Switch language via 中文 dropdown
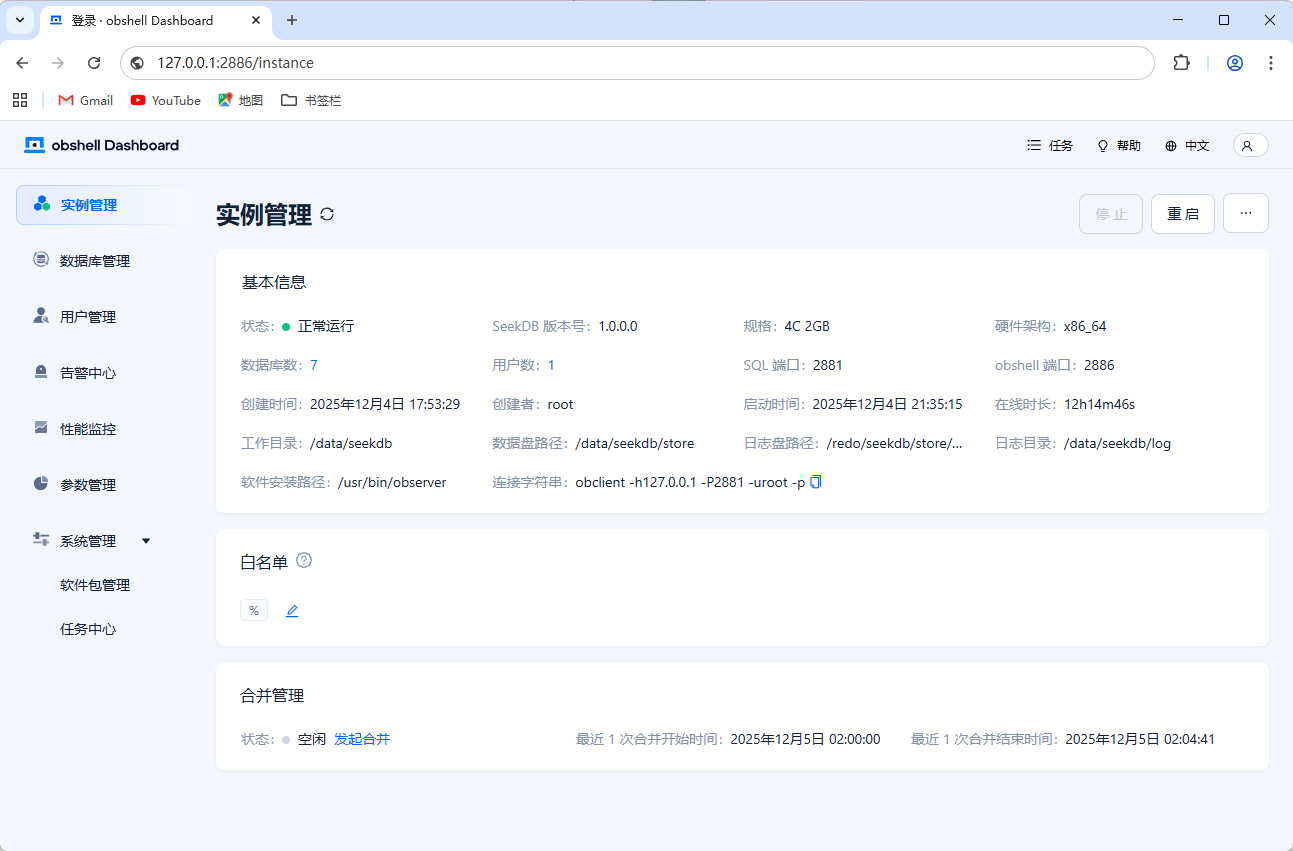Image resolution: width=1293 pixels, height=851 pixels. (x=1187, y=146)
